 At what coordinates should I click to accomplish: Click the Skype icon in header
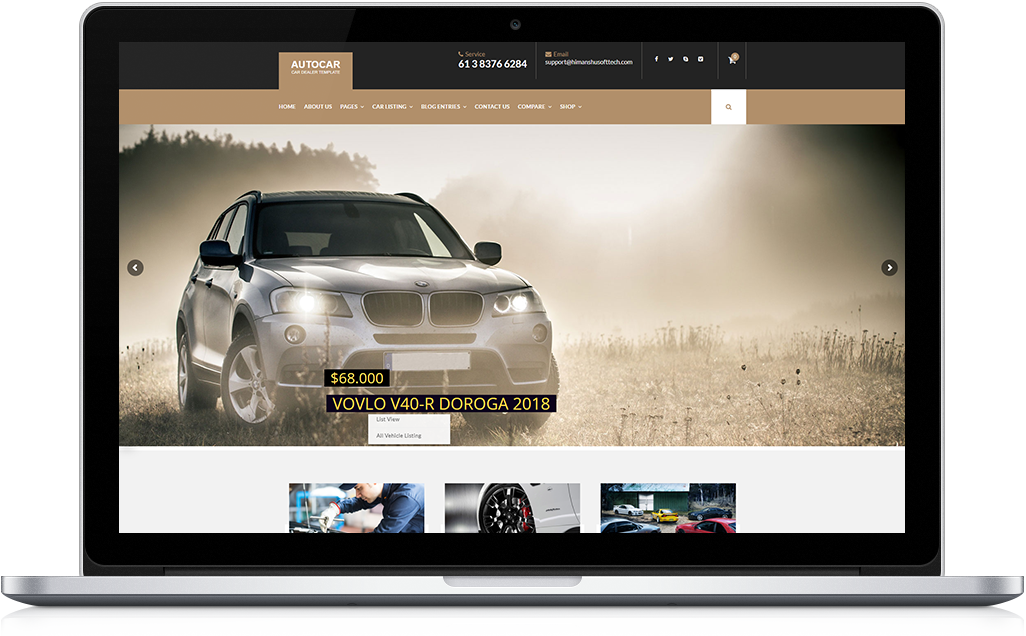coord(685,59)
